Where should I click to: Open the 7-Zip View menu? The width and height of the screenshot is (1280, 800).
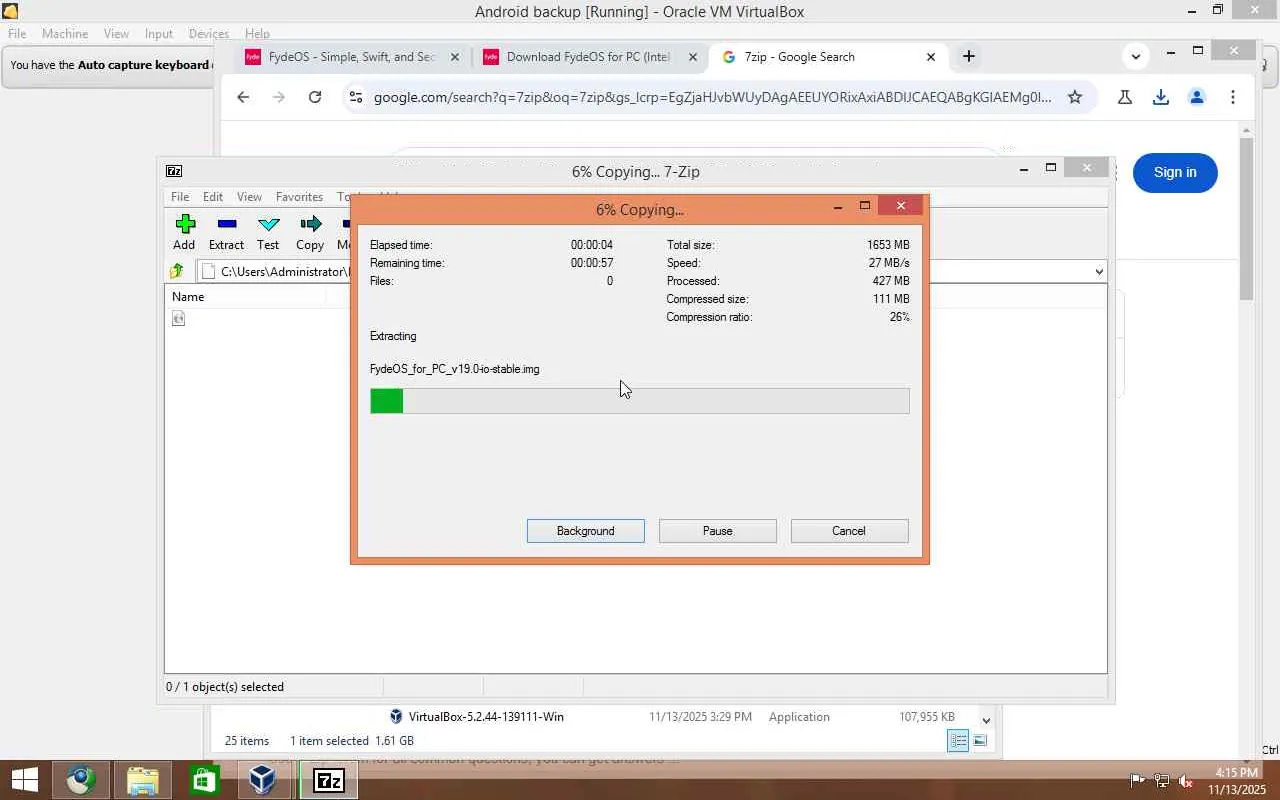pos(249,197)
